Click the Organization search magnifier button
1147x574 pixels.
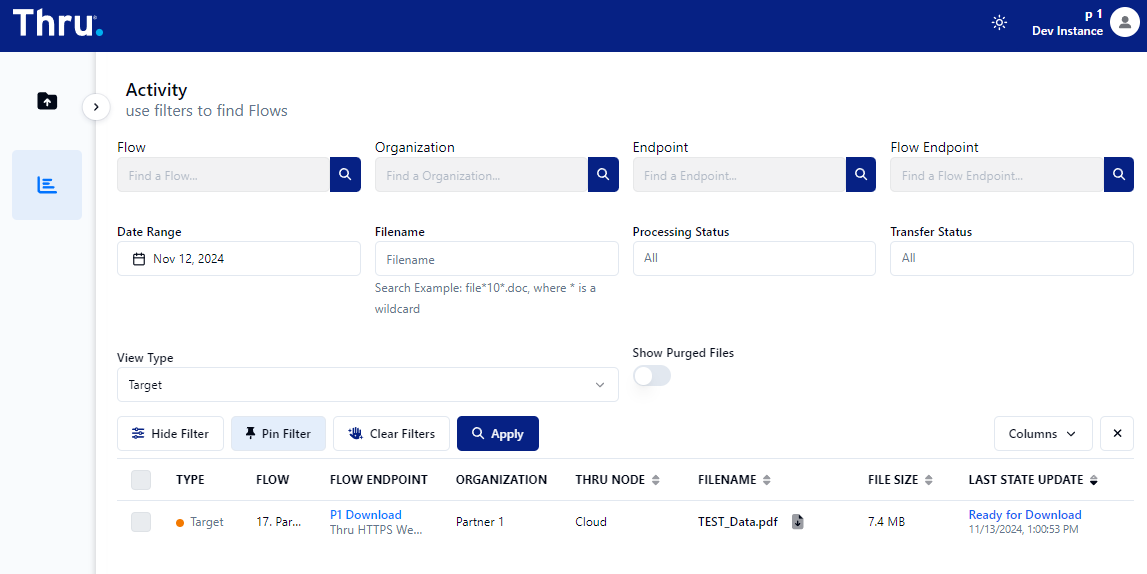pos(602,175)
